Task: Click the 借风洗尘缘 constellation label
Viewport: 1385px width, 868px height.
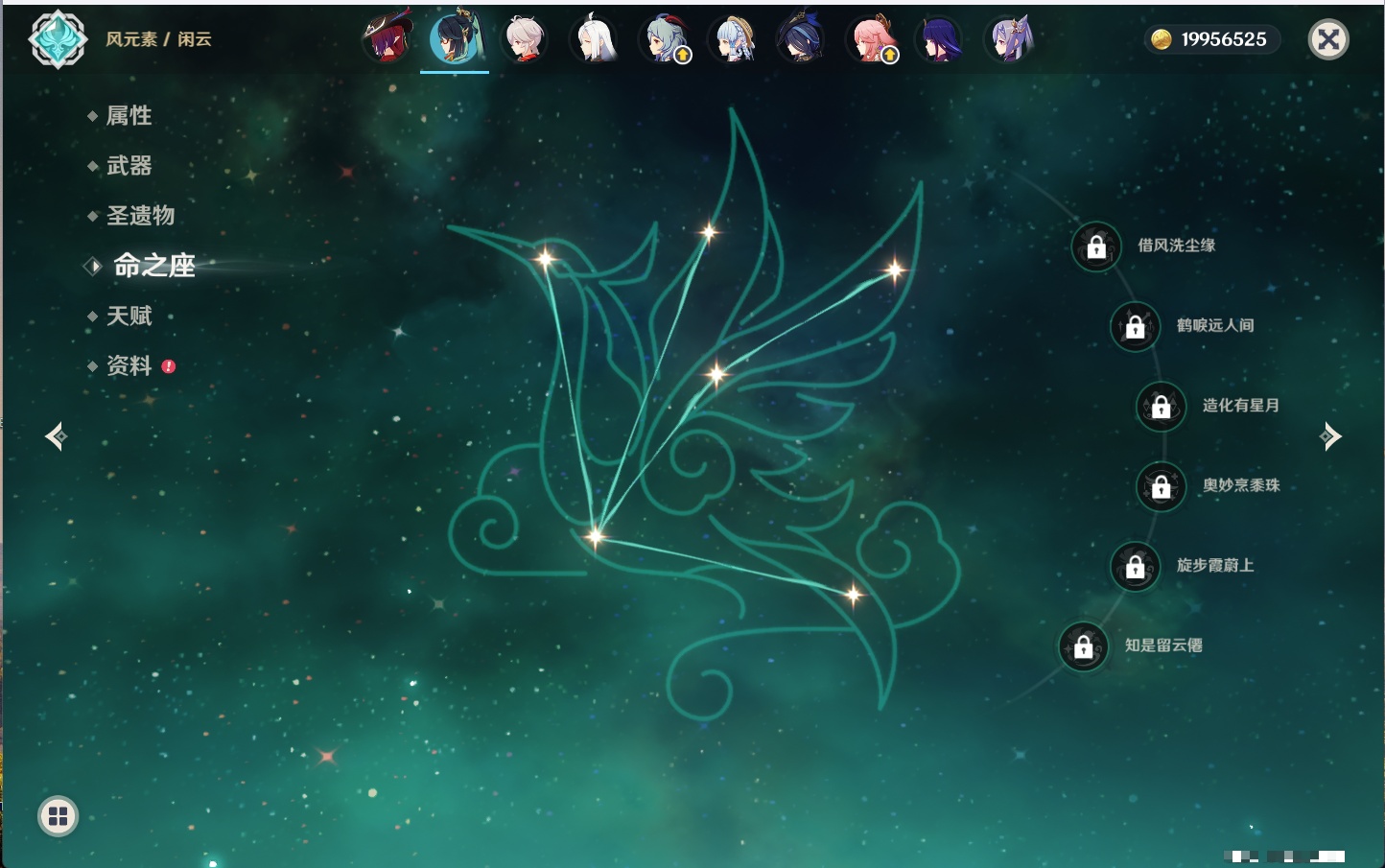Action: (1177, 246)
